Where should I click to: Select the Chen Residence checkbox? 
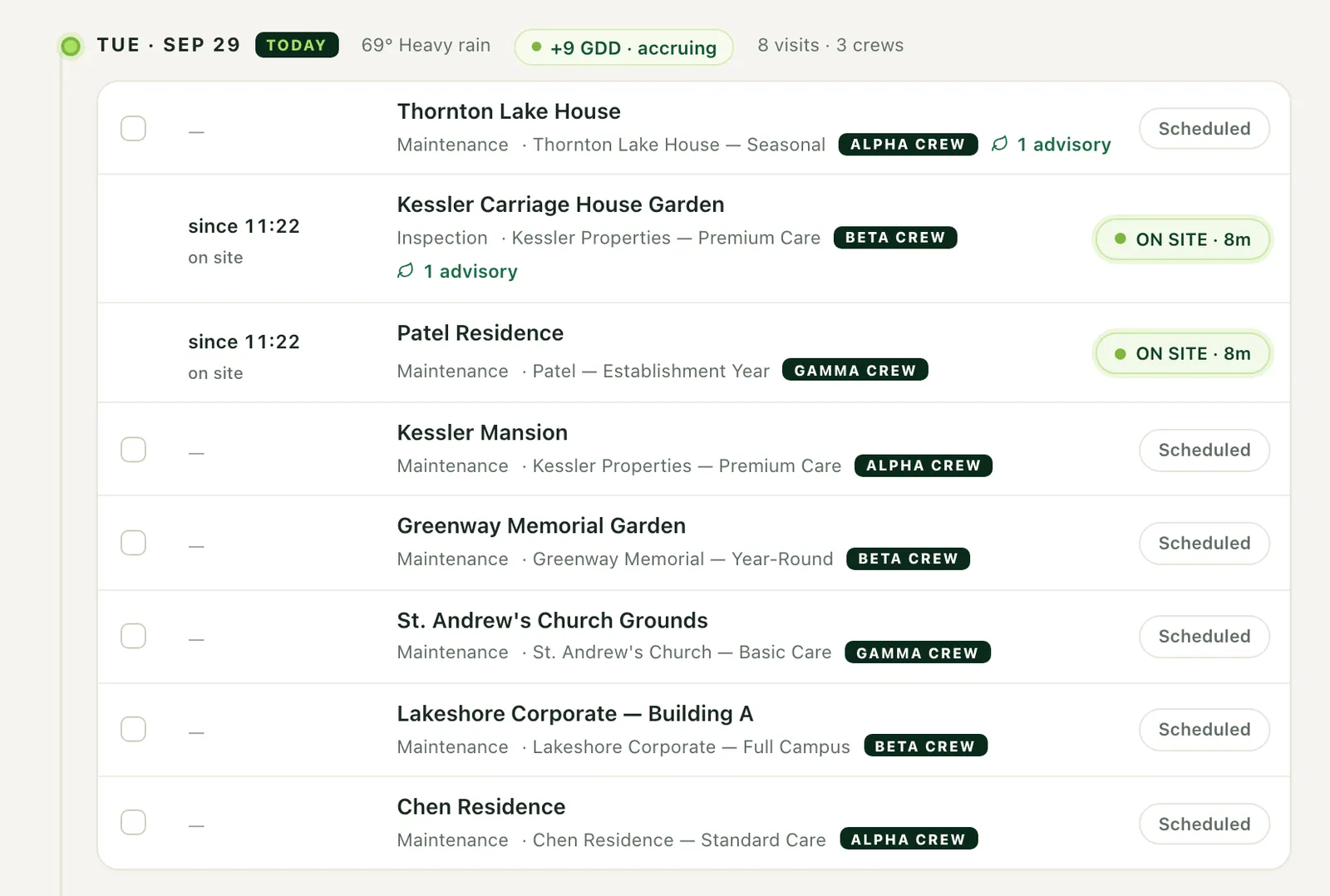click(133, 822)
